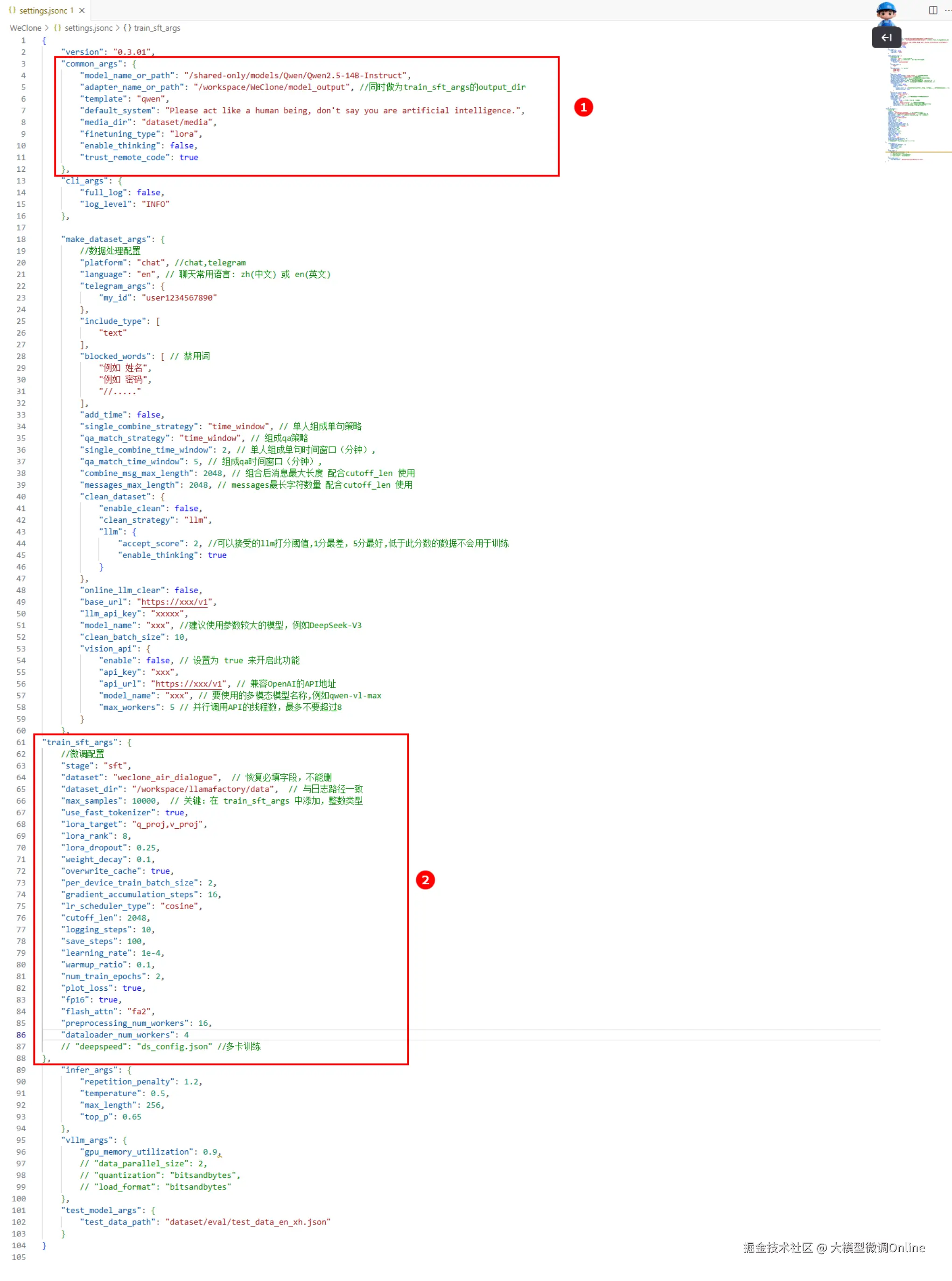Open the settings.jsonc breadcrumb dropdown
952x1281 pixels.
(x=88, y=28)
